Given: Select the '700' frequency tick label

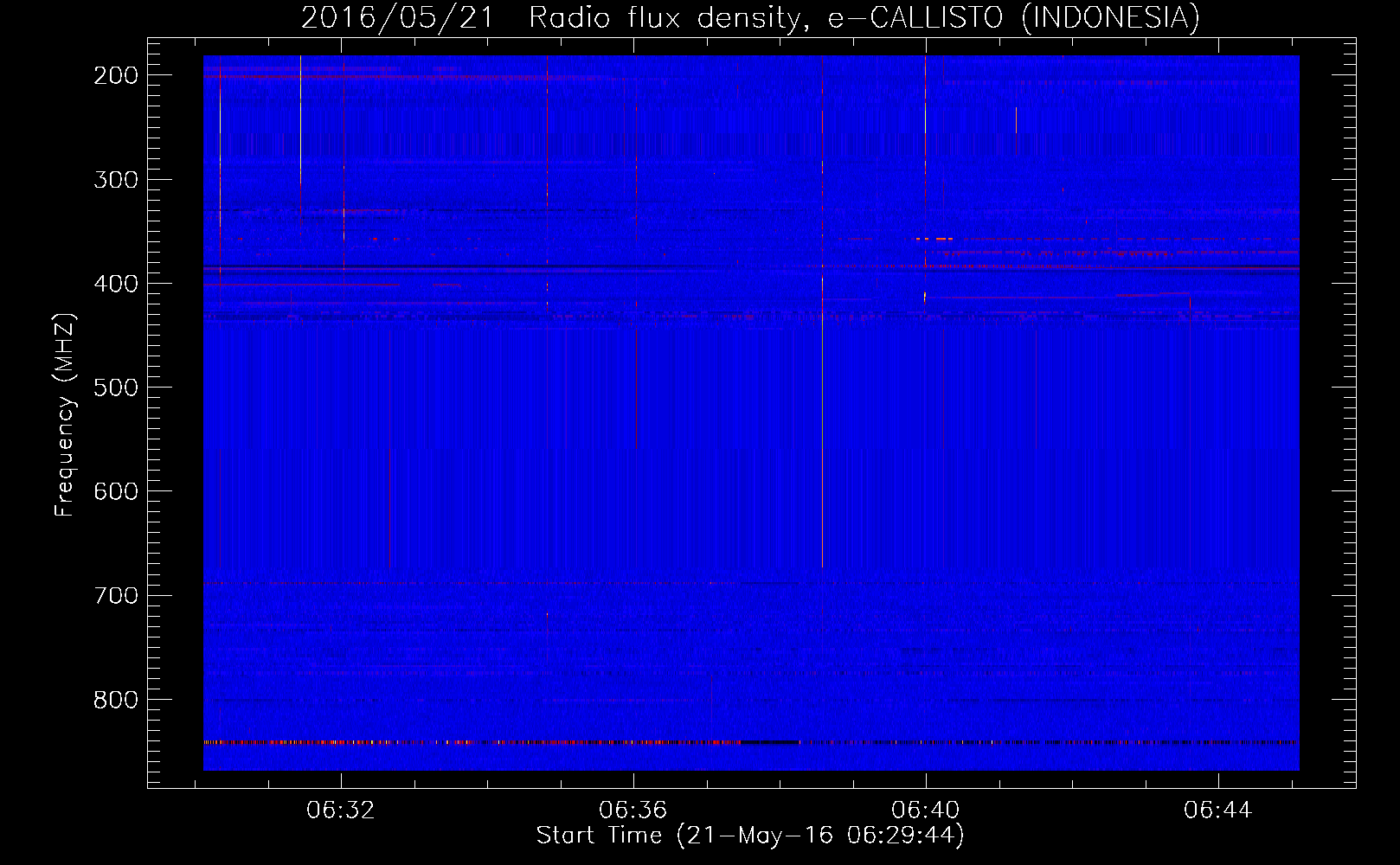Looking at the screenshot, I should [116, 595].
